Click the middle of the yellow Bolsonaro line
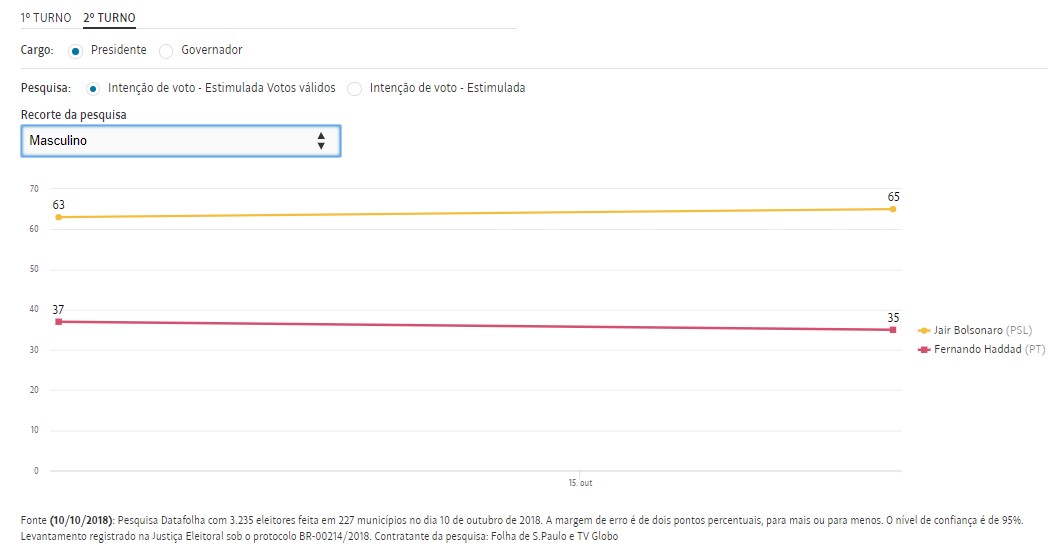Viewport: 1048px width, 547px height. 475,213
